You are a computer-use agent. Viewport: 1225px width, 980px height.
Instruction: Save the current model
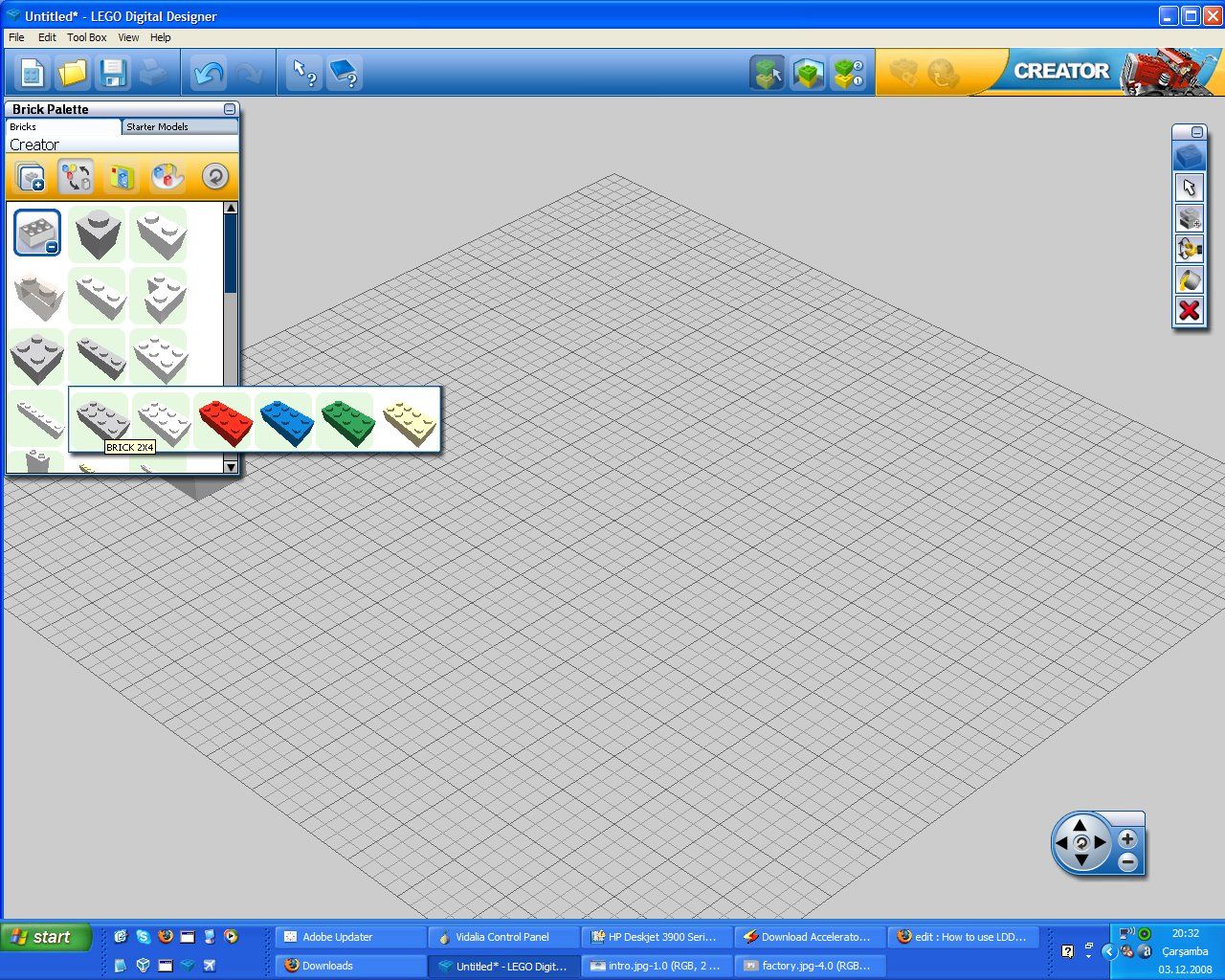click(114, 72)
